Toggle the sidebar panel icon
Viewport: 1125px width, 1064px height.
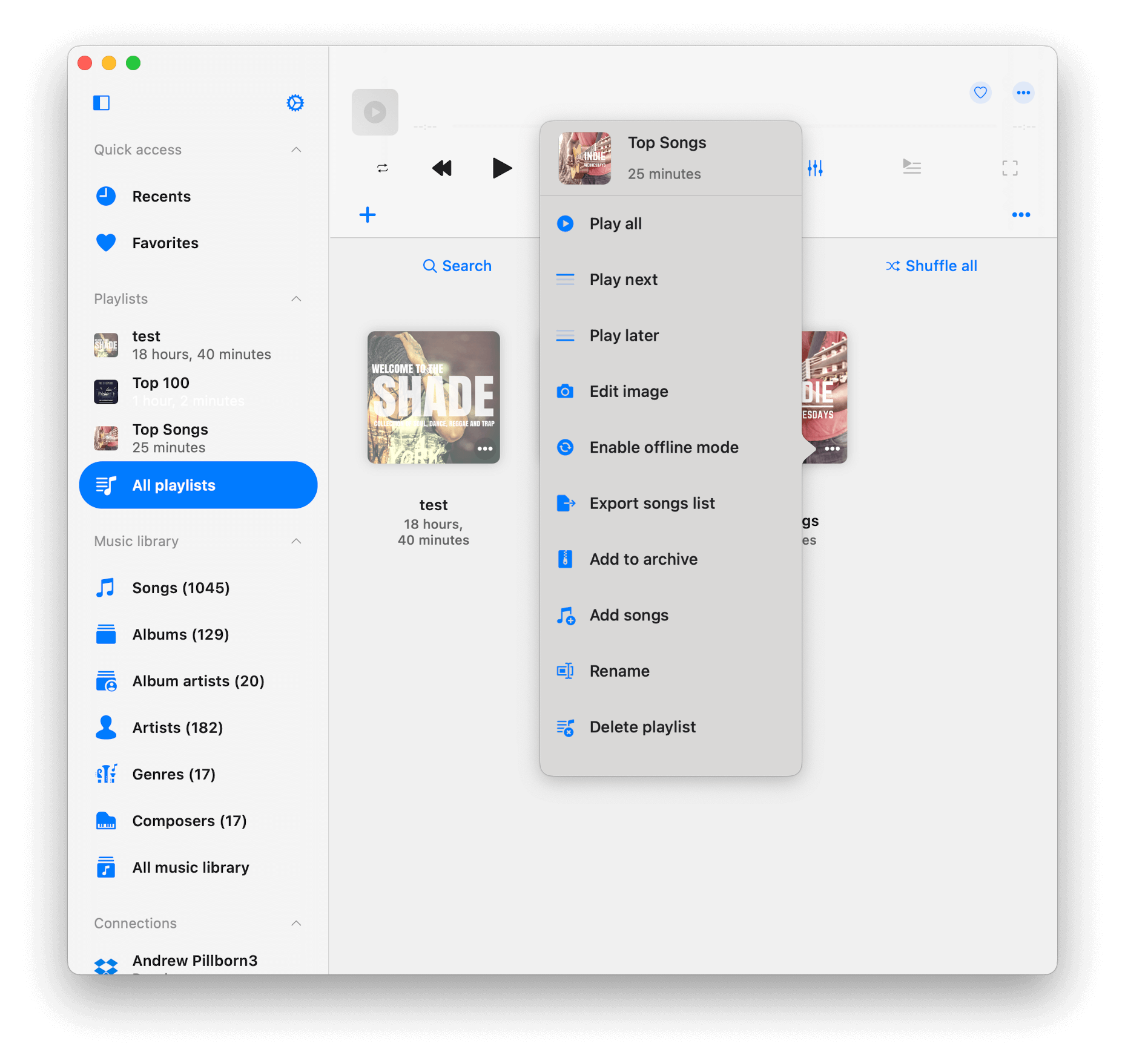point(101,103)
